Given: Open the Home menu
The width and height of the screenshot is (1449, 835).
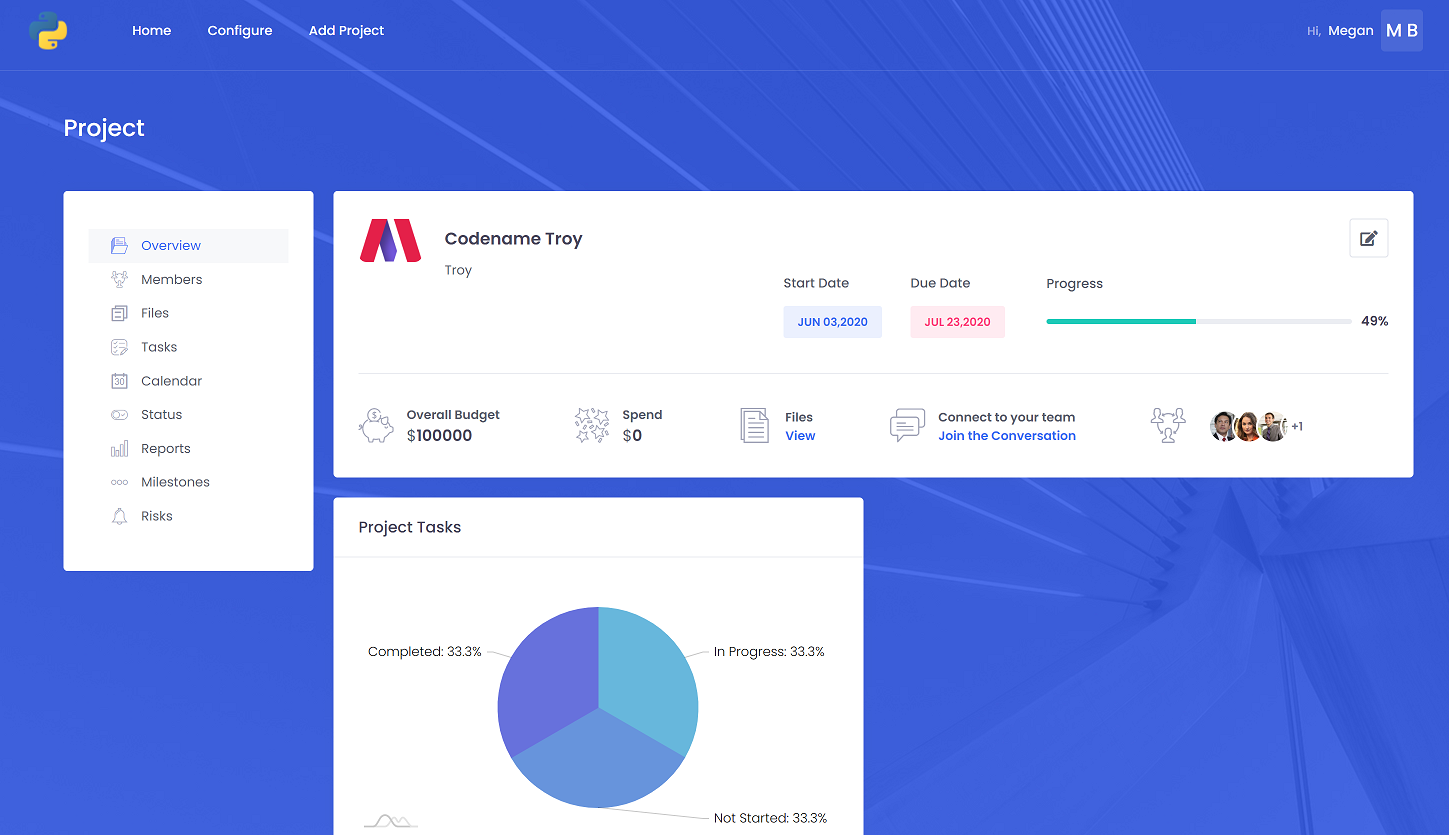Looking at the screenshot, I should 151,31.
